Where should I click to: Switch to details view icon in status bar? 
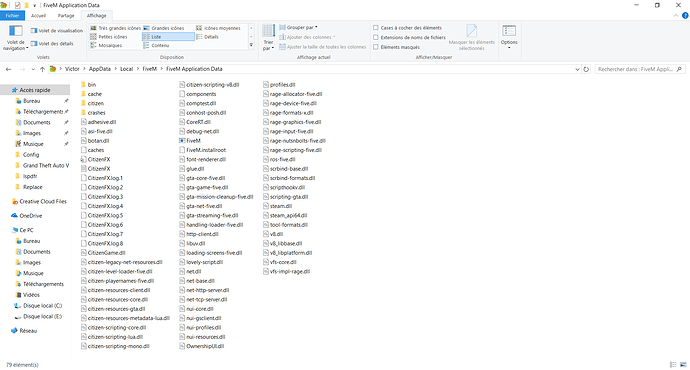pos(673,365)
